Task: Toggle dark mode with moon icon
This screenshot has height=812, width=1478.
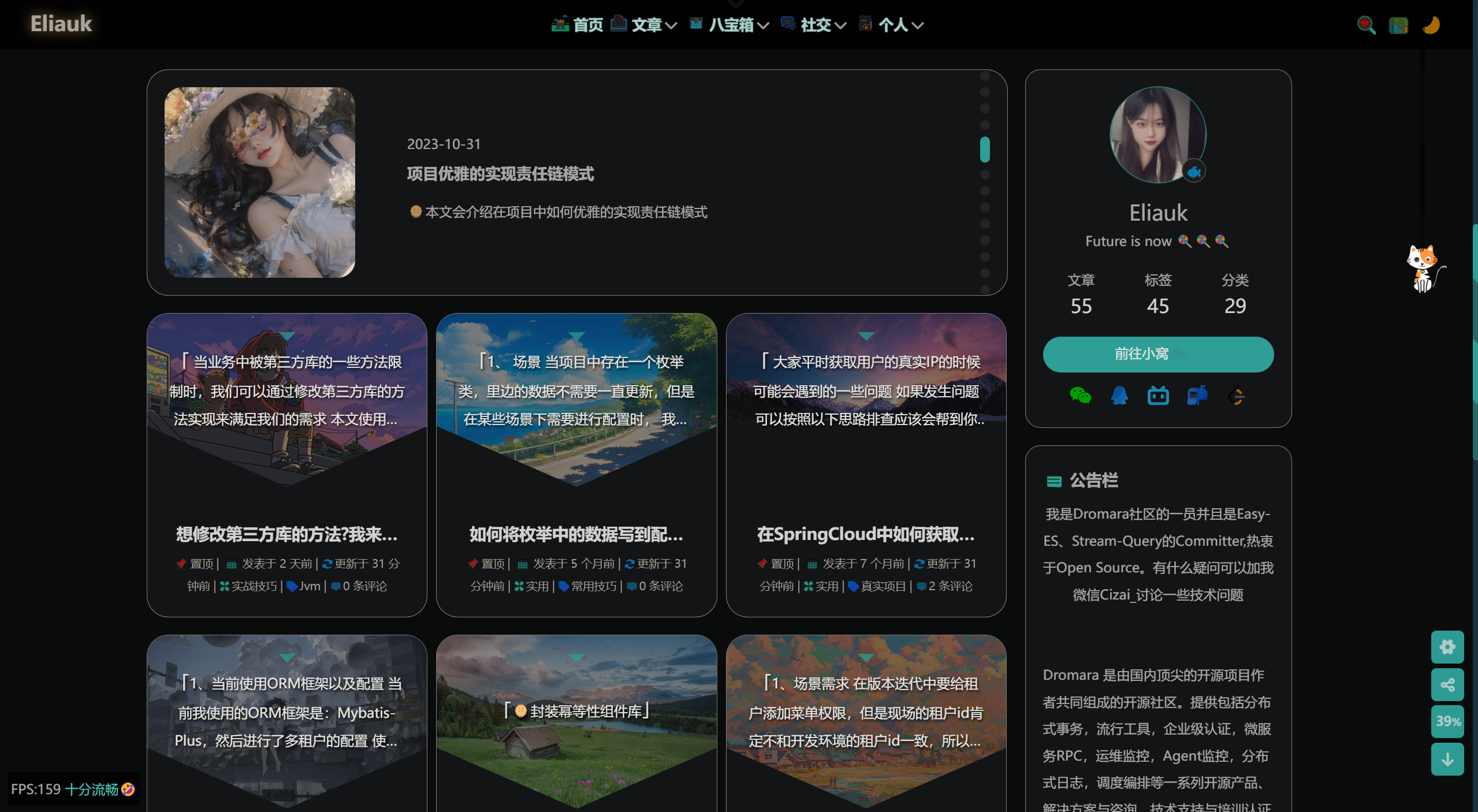Action: (1431, 25)
